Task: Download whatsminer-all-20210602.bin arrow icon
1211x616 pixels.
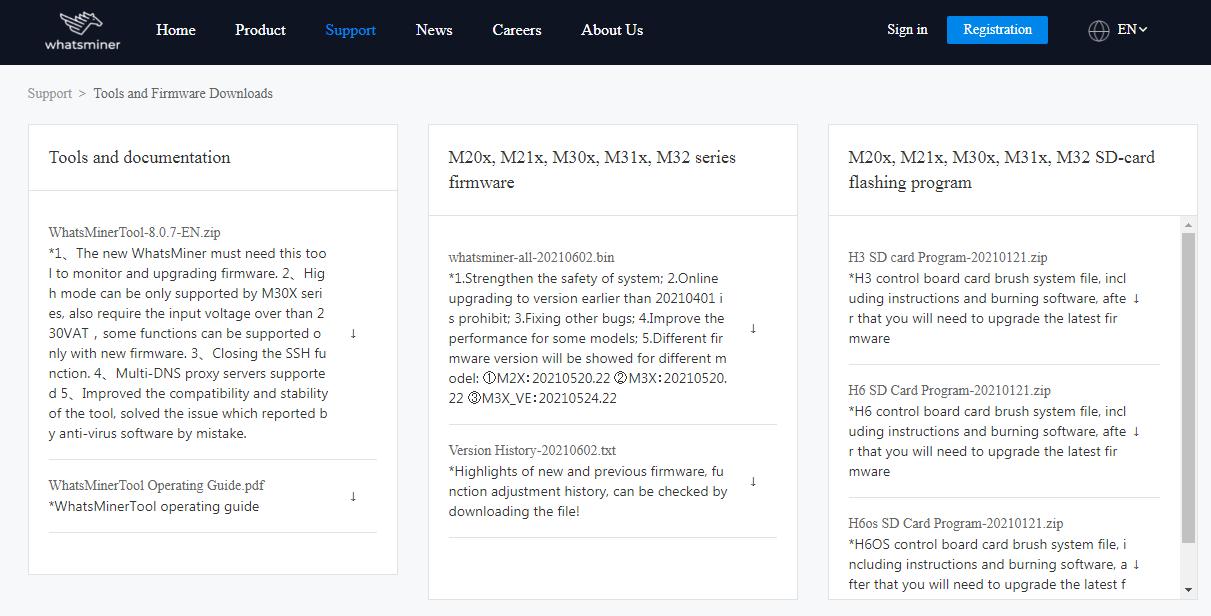Action: point(753,329)
